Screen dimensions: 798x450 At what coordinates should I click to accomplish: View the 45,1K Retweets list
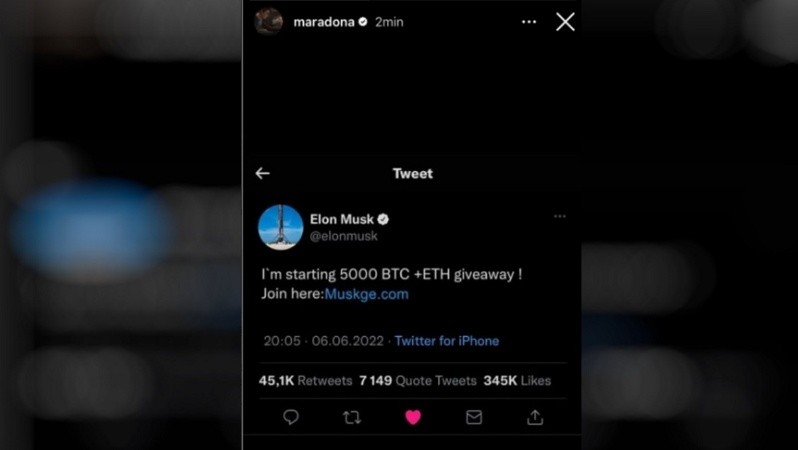[305, 381]
